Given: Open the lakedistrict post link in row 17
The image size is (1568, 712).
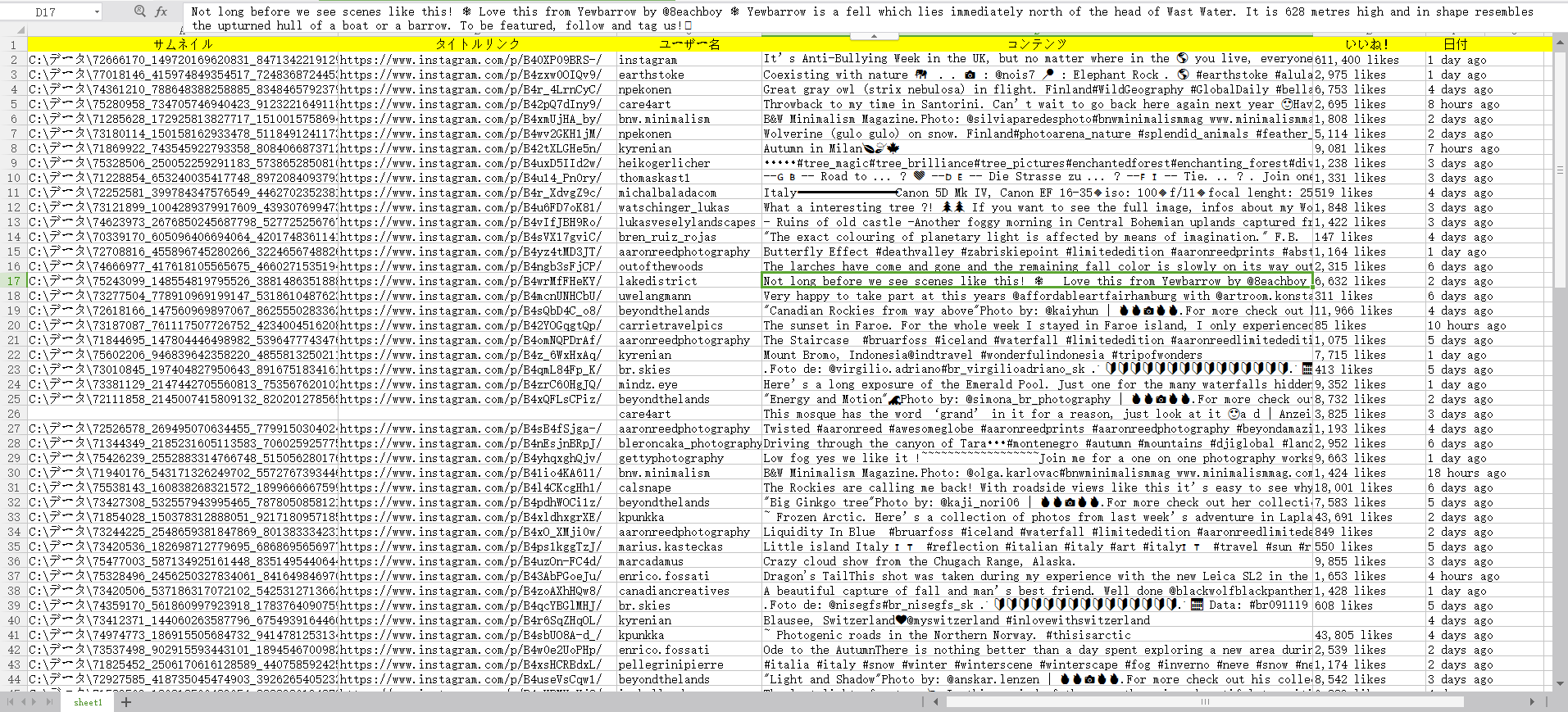Looking at the screenshot, I should tap(470, 281).
